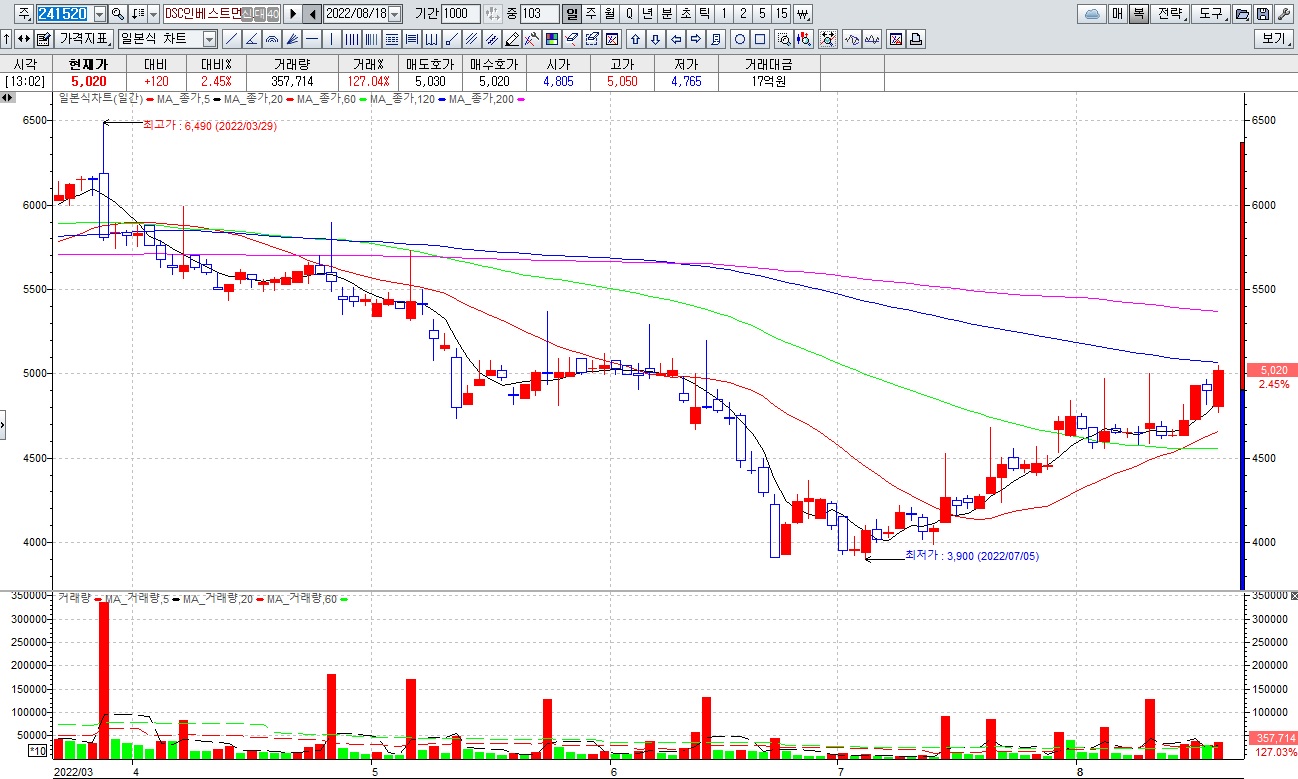Select the Fibonacci arc drawing tool
The image size is (1298, 779).
(271, 39)
